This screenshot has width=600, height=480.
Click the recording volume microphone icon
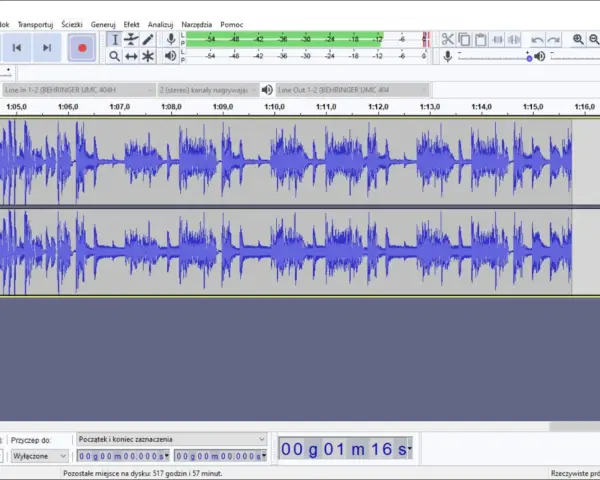(447, 56)
